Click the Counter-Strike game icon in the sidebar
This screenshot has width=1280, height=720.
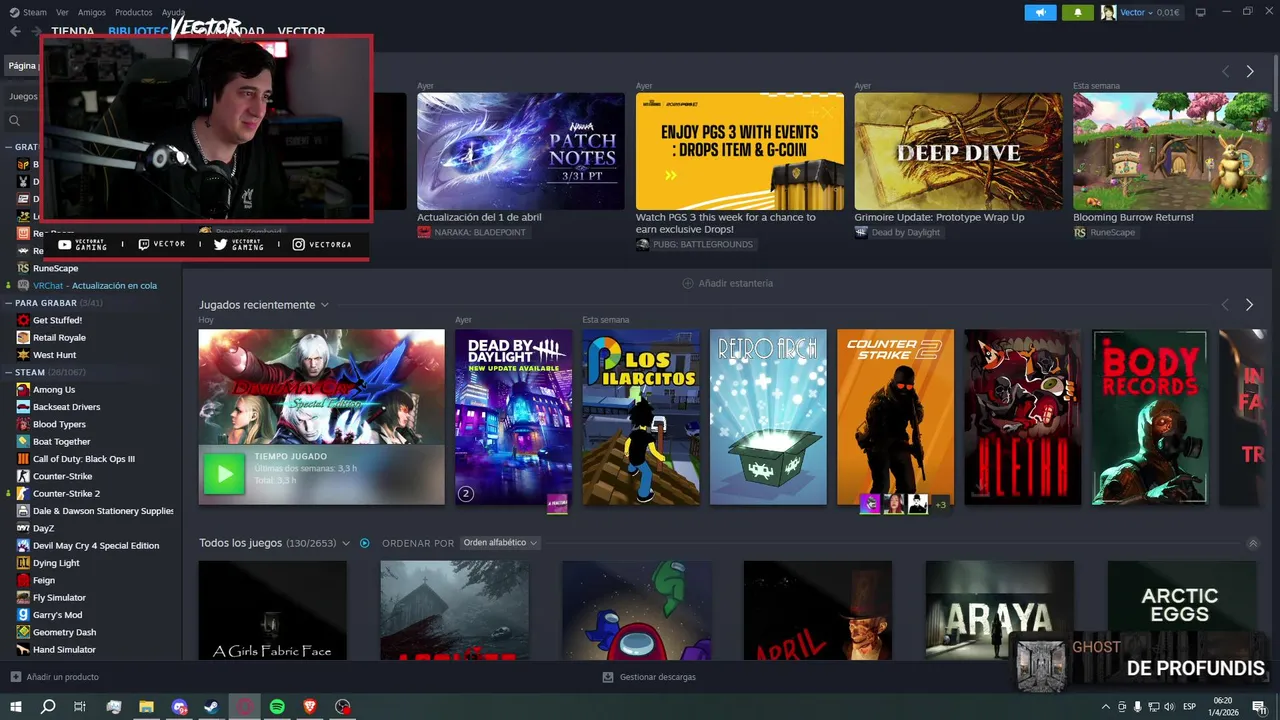click(23, 476)
